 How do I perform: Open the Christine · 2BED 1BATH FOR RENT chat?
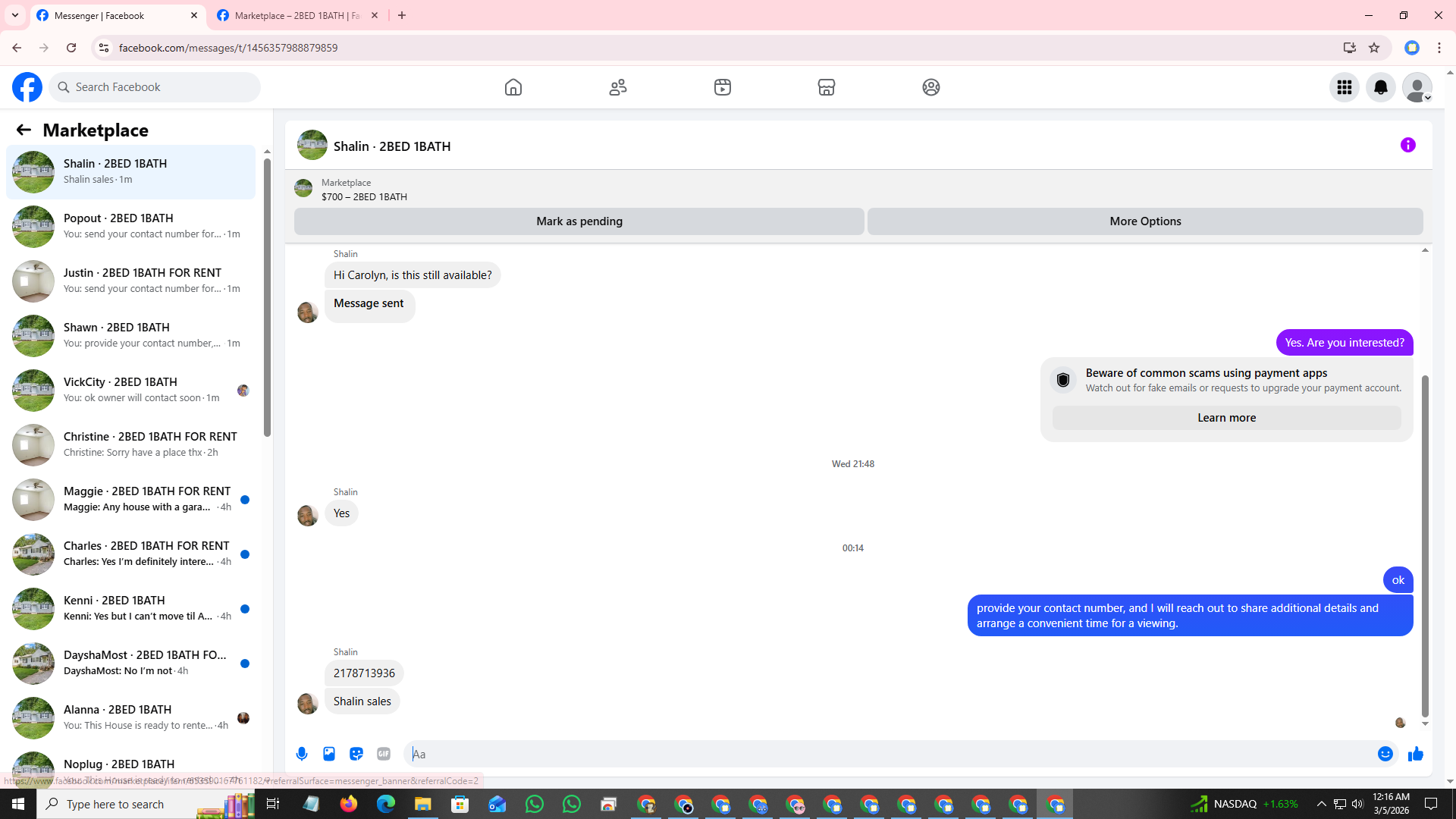click(x=130, y=444)
